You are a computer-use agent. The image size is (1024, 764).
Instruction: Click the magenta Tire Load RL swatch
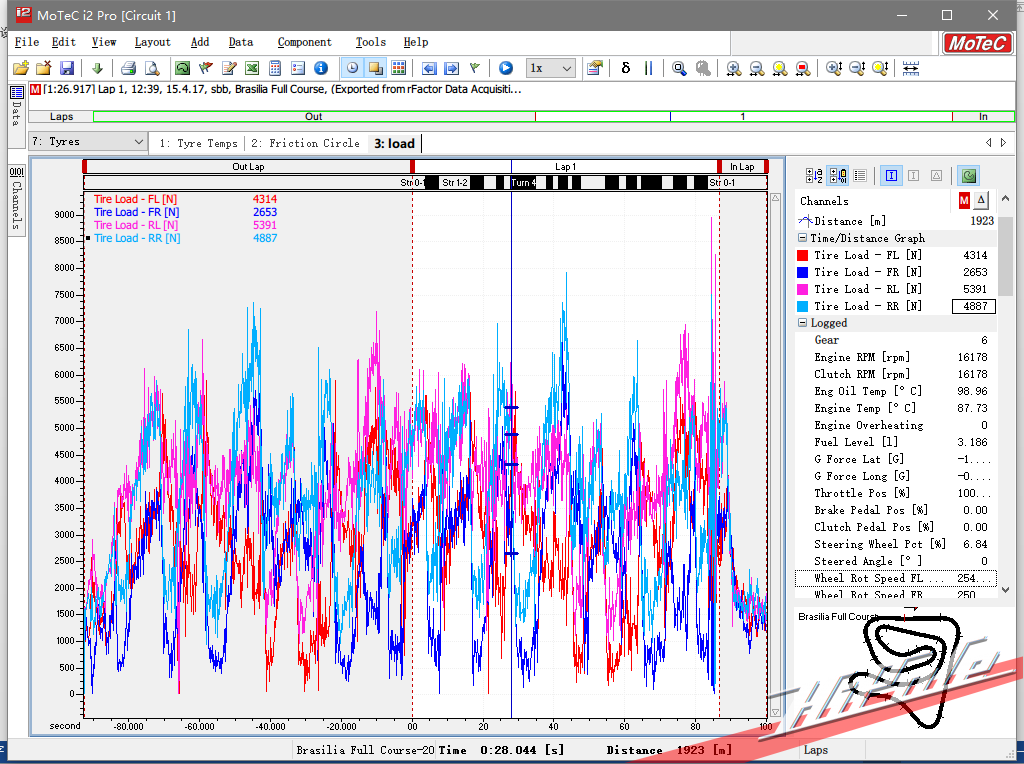(803, 289)
